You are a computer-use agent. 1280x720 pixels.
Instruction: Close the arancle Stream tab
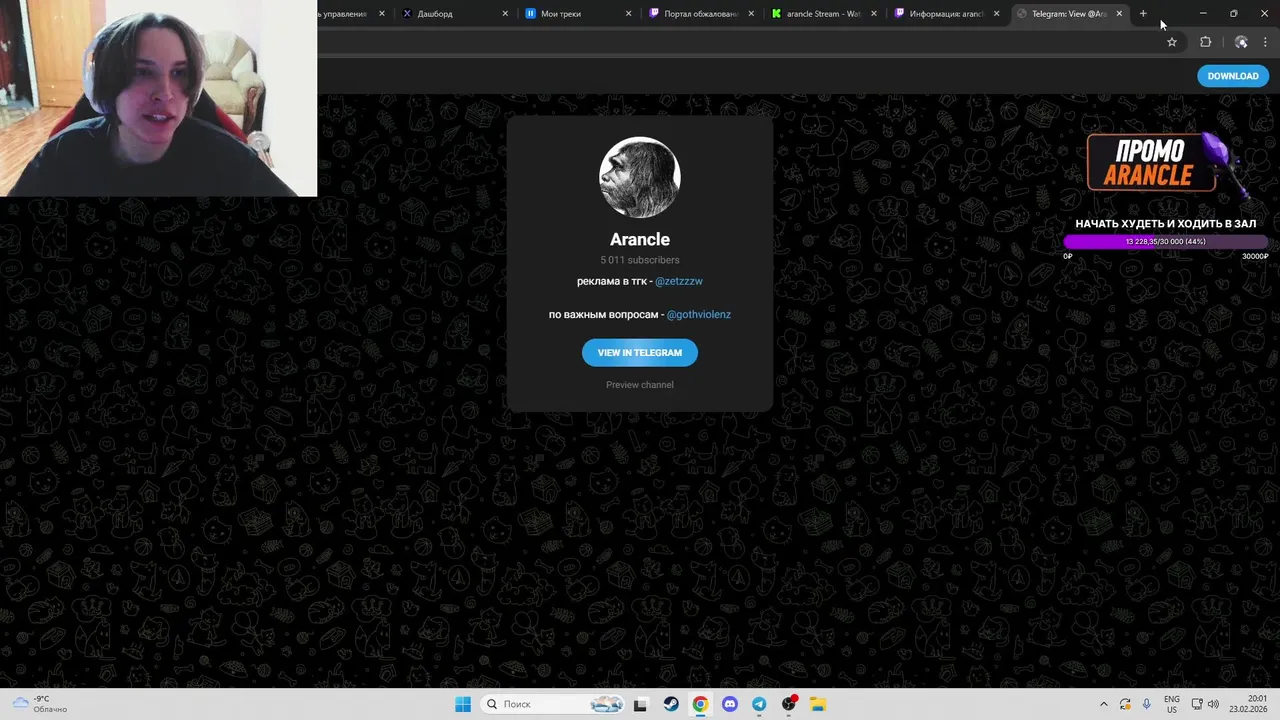point(874,14)
